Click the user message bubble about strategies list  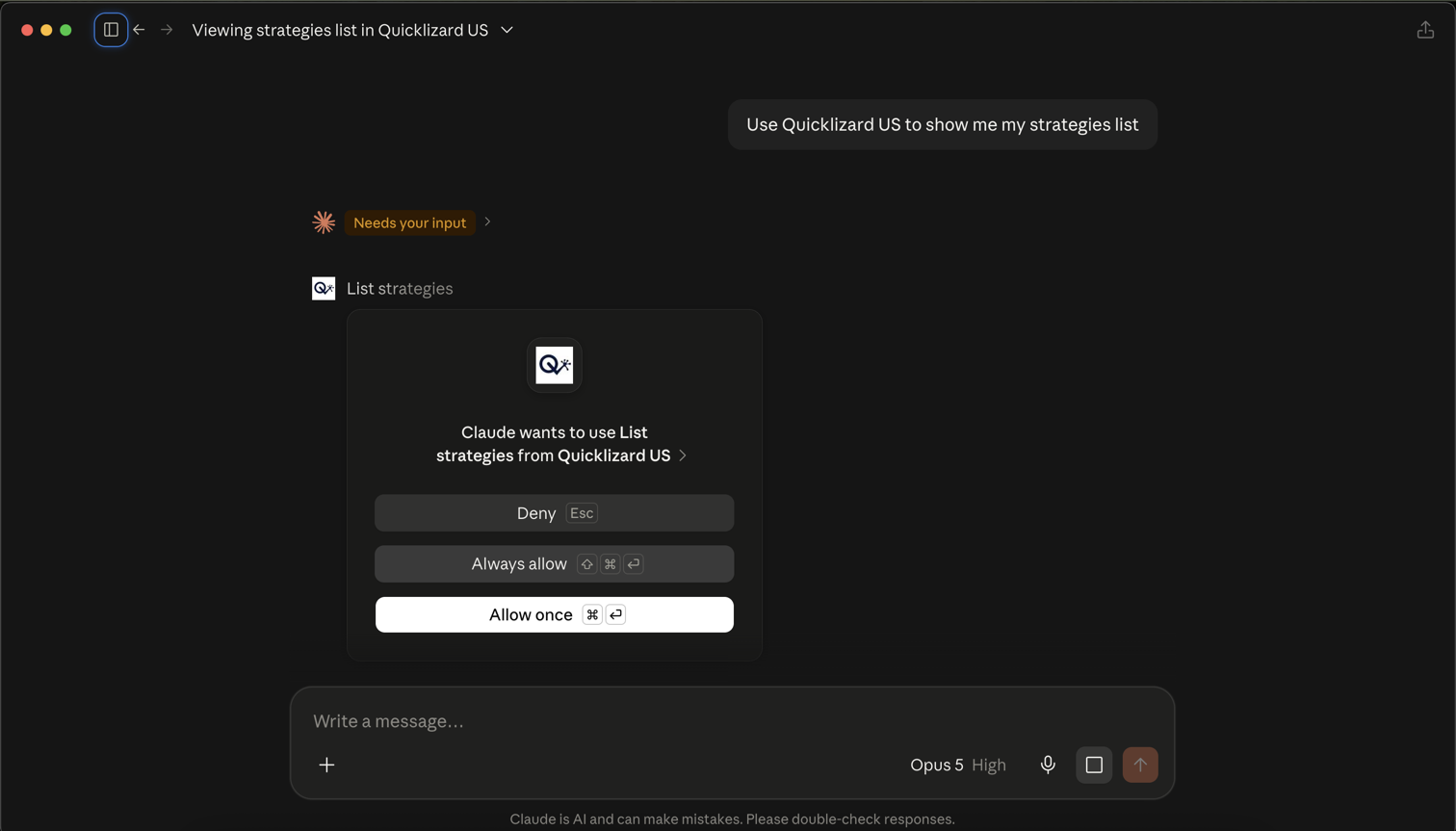pos(943,124)
